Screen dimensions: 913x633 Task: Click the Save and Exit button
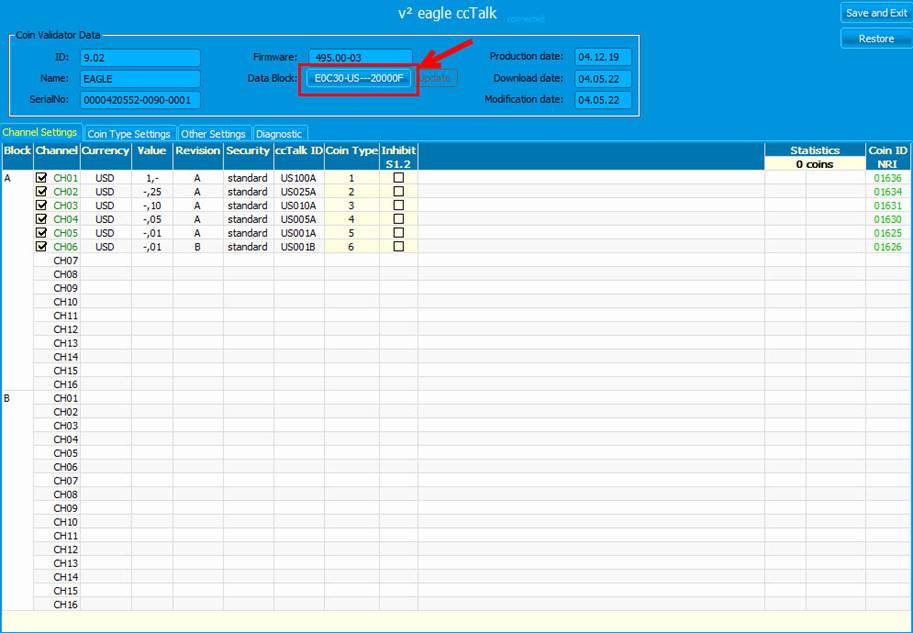[x=876, y=13]
